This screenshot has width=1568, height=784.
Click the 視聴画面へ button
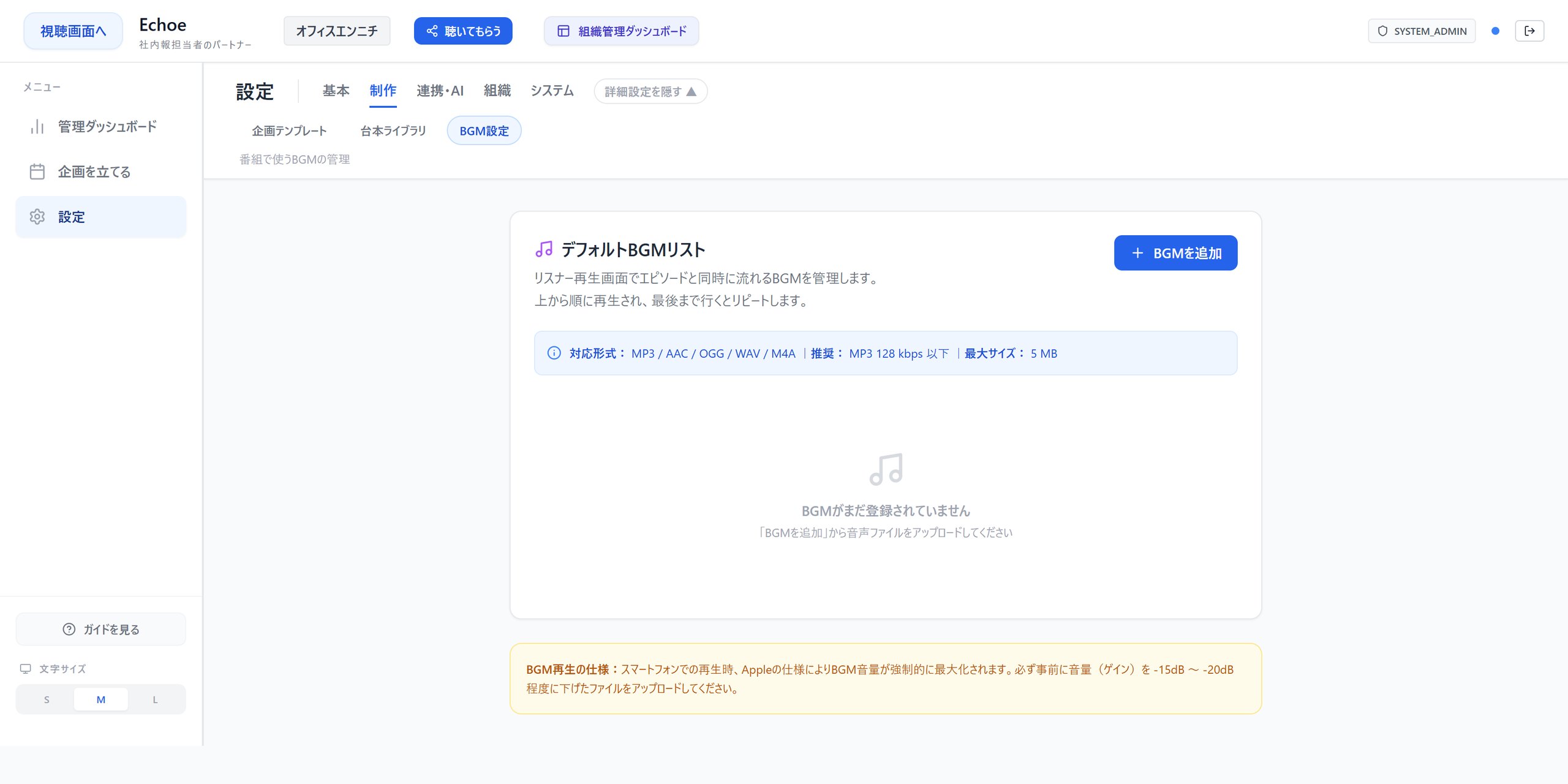click(73, 31)
